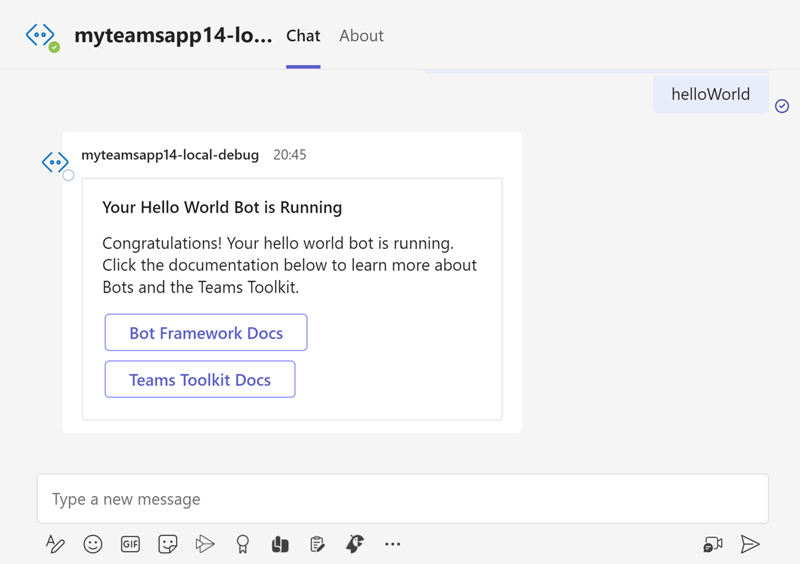Open the GIF picker
800x564 pixels.
(x=130, y=544)
